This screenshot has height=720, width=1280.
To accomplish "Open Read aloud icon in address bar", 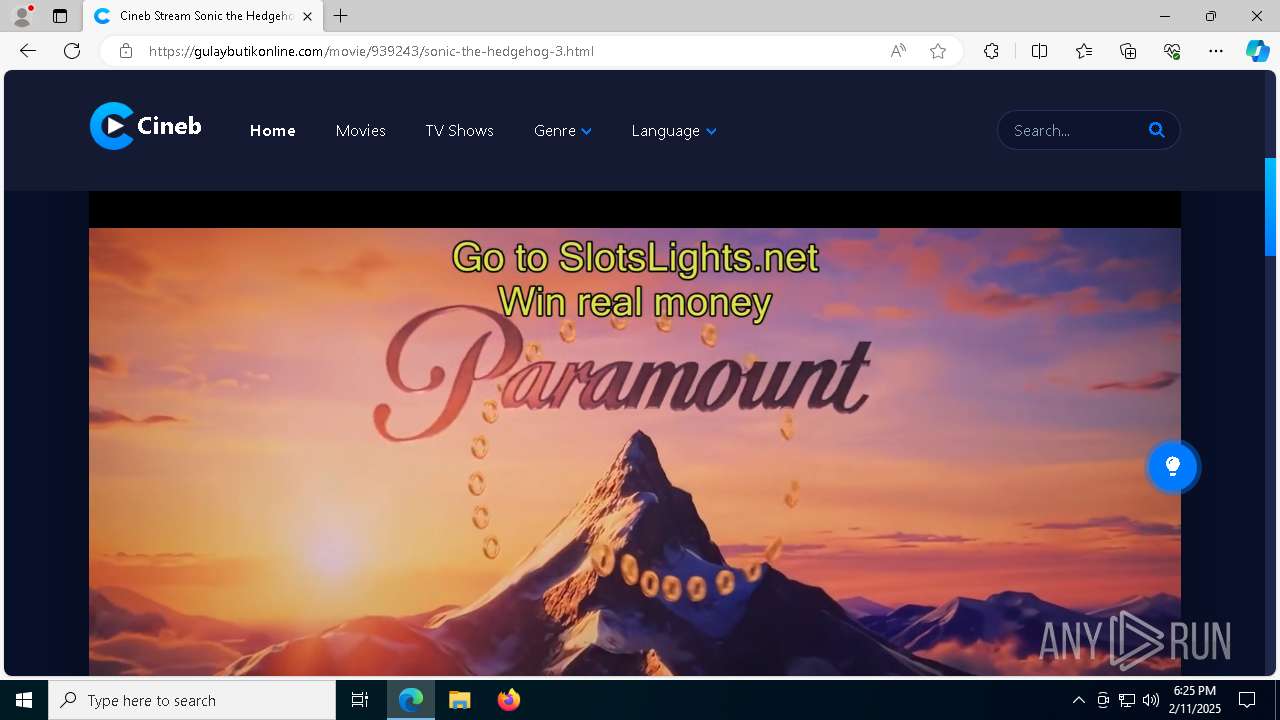I will (898, 51).
